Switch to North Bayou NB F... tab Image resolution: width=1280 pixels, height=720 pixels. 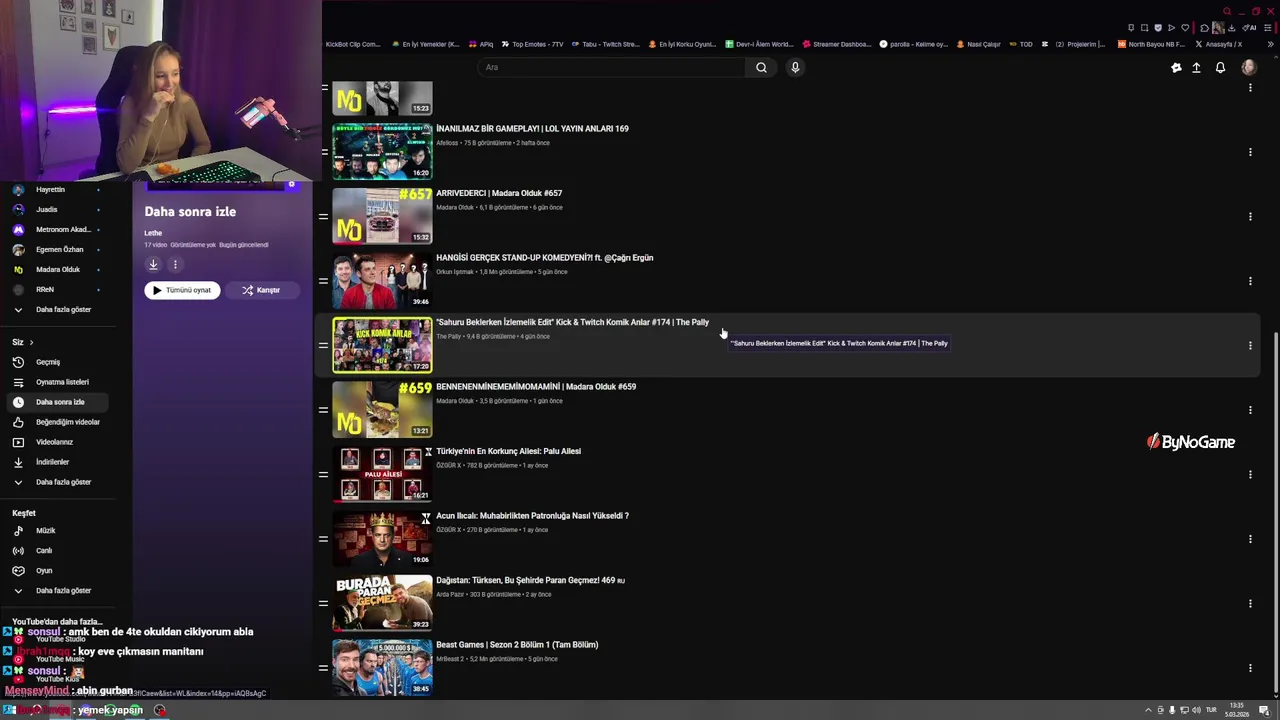pyautogui.click(x=1151, y=44)
